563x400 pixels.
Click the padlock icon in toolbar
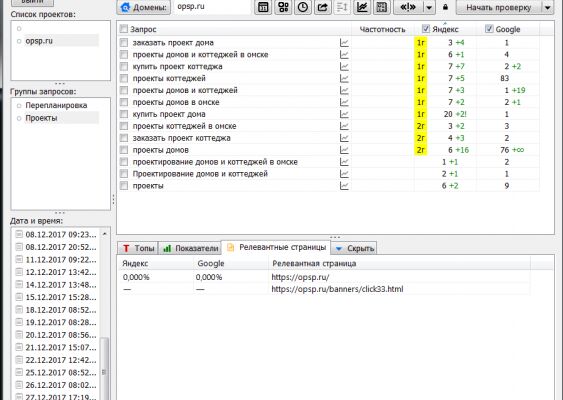(x=445, y=7)
